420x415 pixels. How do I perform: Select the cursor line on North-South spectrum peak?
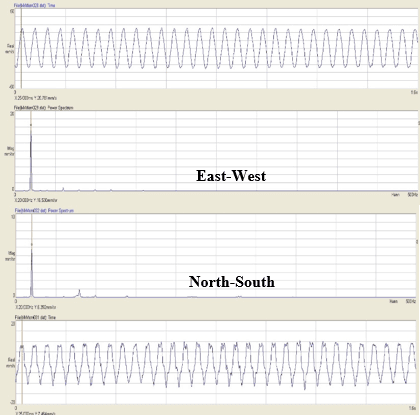coord(32,256)
